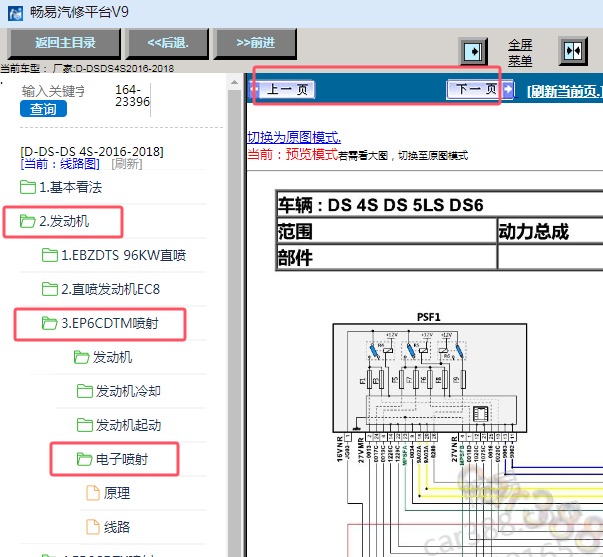Click folder icon of 2.直喷发动机EC8
This screenshot has height=557, width=603.
pyautogui.click(x=50, y=289)
